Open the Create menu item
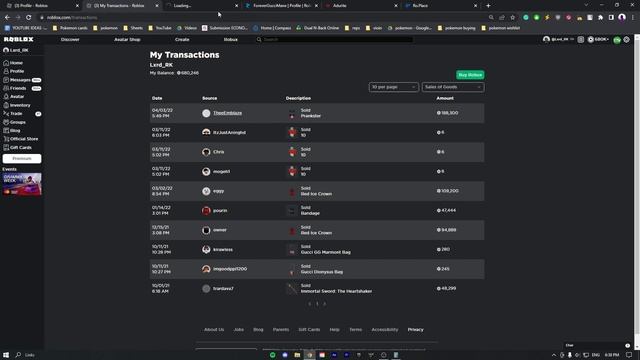The width and height of the screenshot is (640, 360). (x=182, y=40)
